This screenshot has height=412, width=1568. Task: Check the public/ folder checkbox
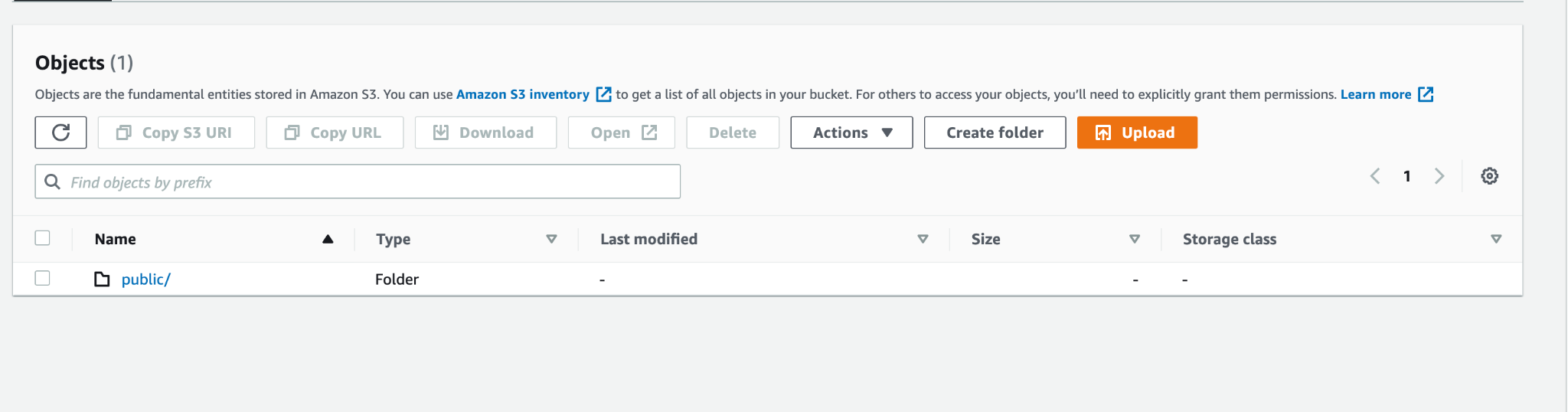tap(43, 278)
